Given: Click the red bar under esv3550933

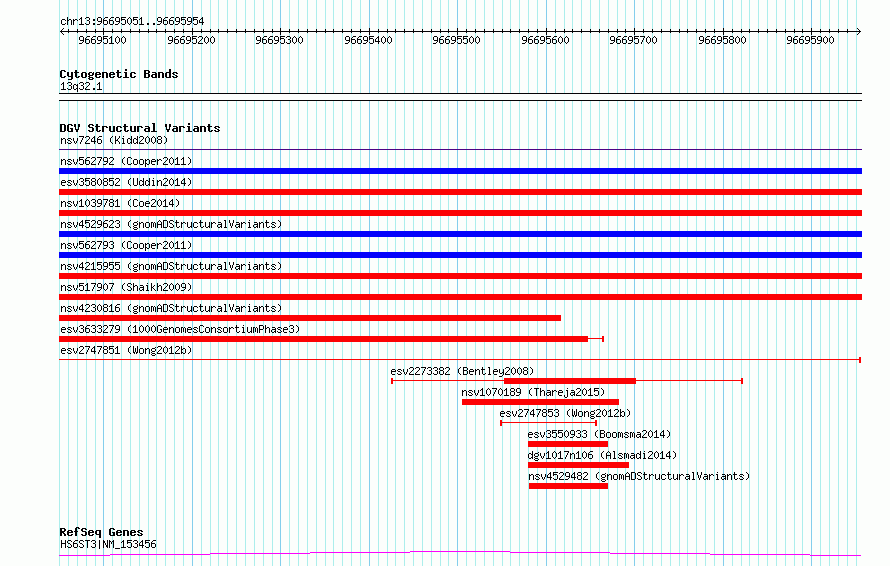Looking at the screenshot, I should [568, 444].
